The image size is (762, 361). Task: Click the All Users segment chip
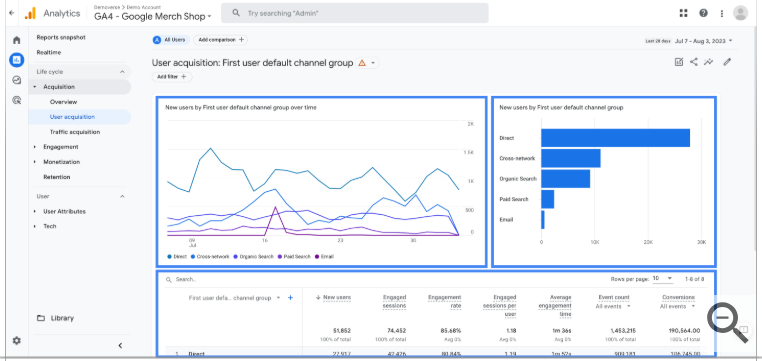pyautogui.click(x=170, y=40)
